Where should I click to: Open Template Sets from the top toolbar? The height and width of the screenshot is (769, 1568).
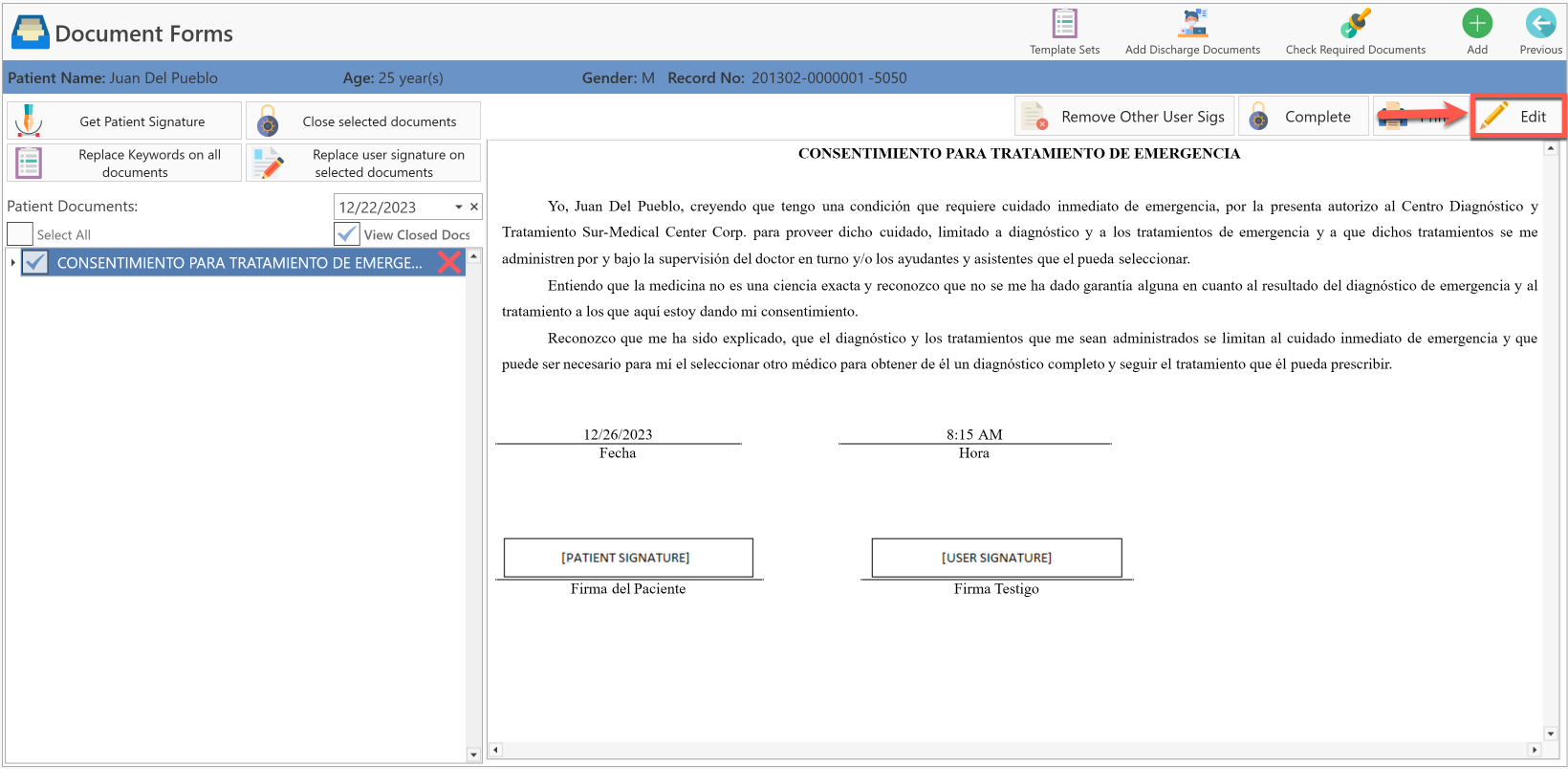pos(1064,32)
